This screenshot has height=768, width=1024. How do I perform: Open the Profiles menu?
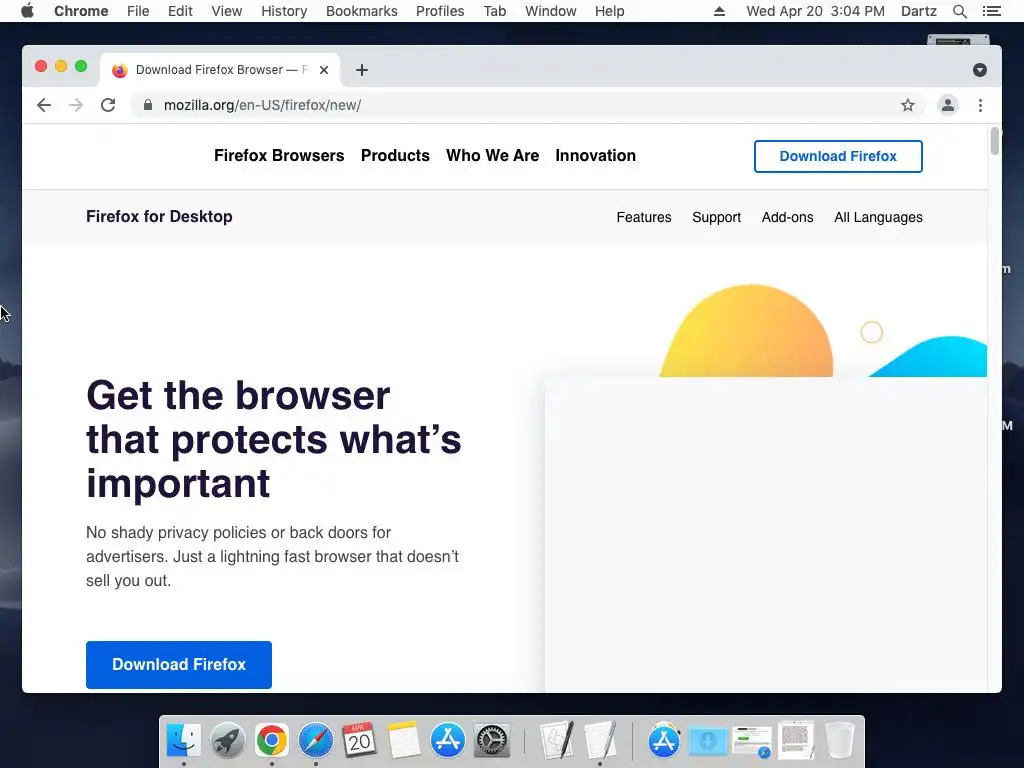click(x=440, y=11)
